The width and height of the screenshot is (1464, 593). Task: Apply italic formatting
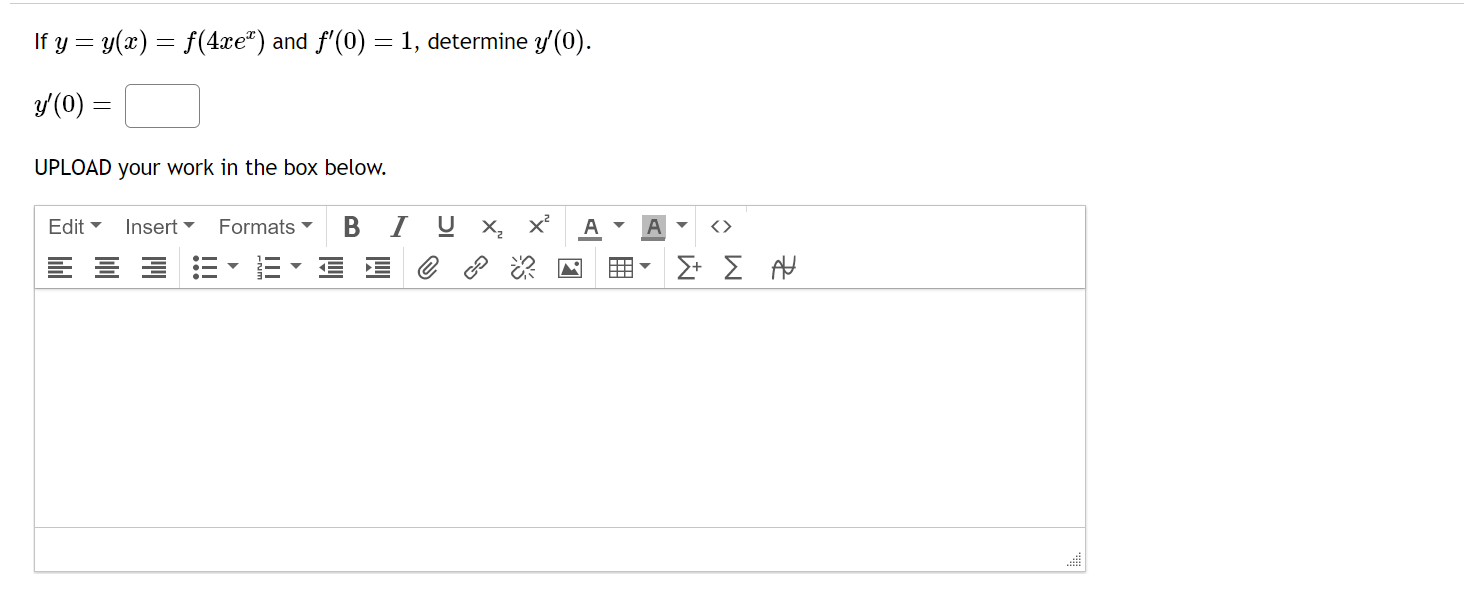click(397, 227)
